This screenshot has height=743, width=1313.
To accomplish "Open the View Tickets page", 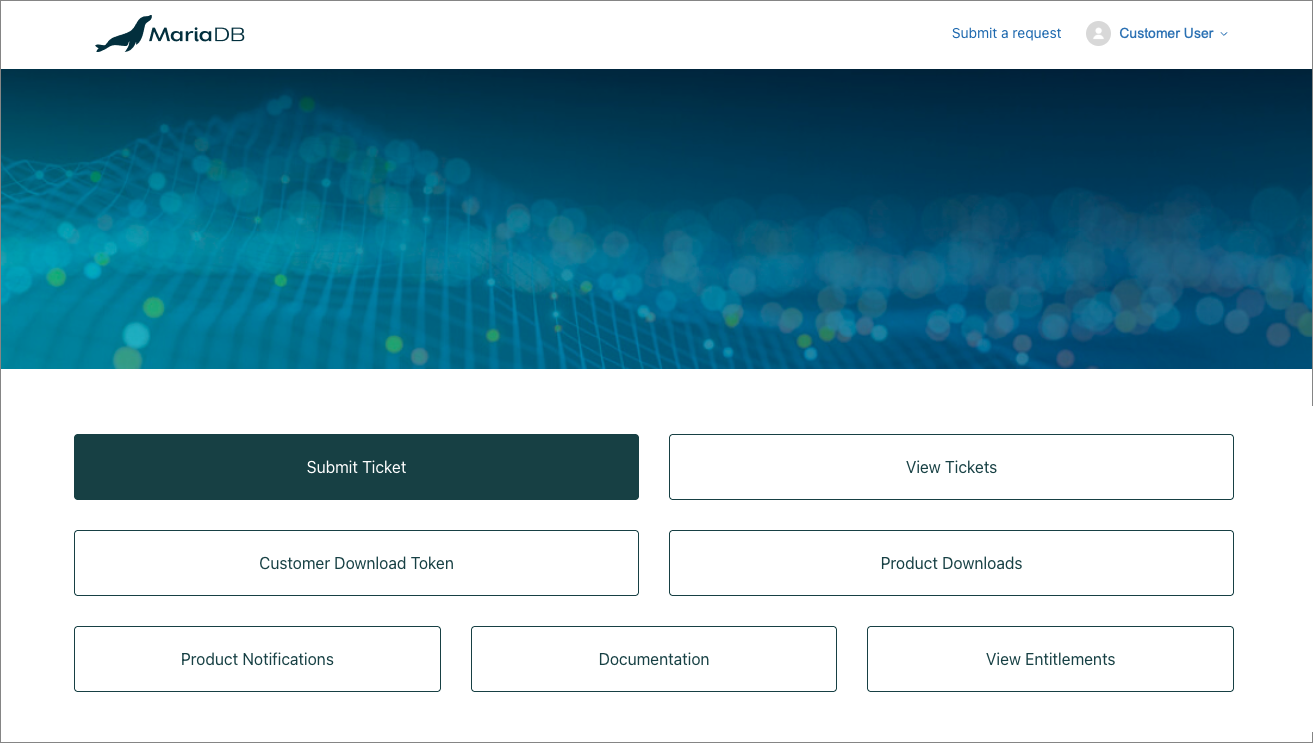I will 951,467.
